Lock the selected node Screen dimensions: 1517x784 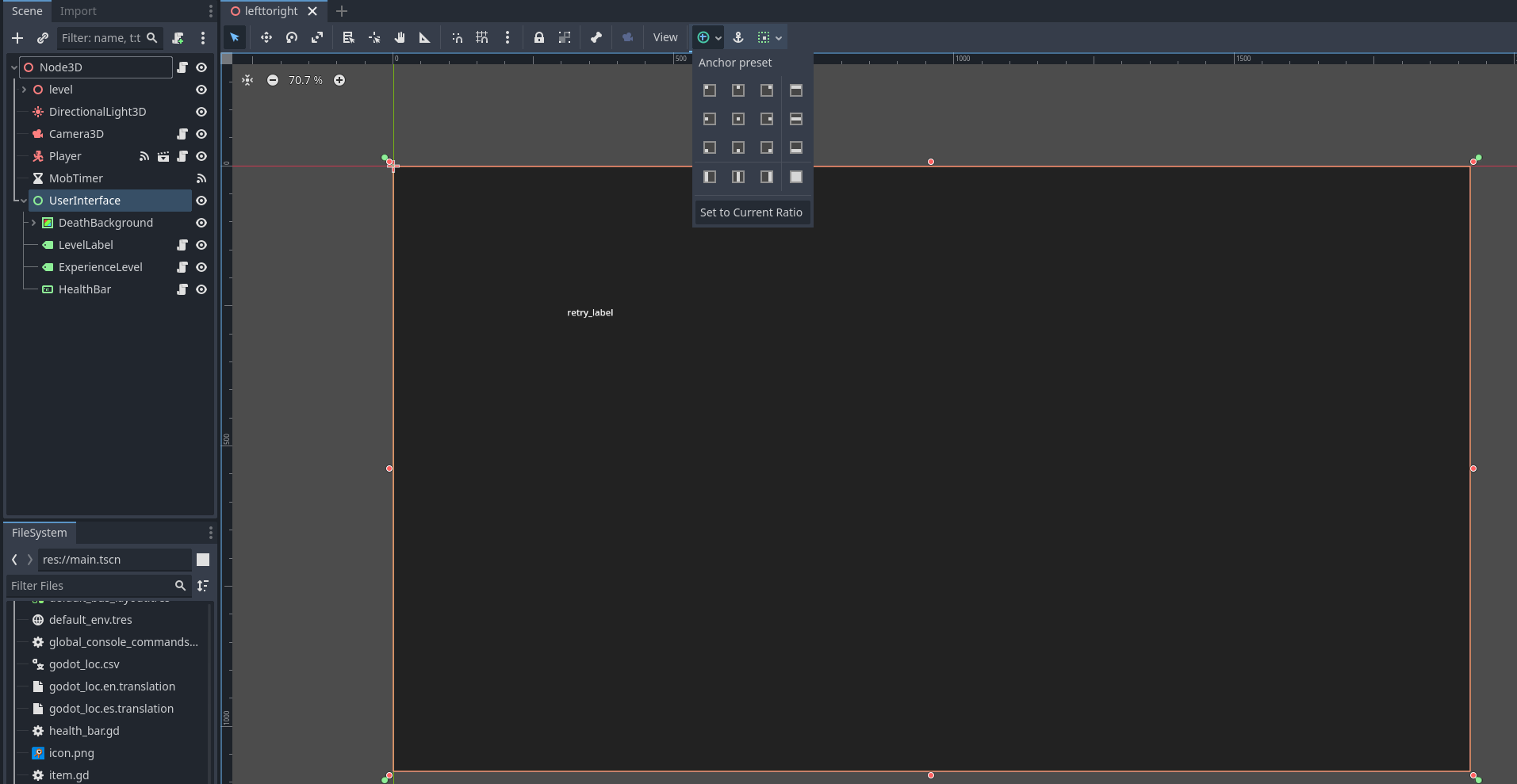click(539, 37)
